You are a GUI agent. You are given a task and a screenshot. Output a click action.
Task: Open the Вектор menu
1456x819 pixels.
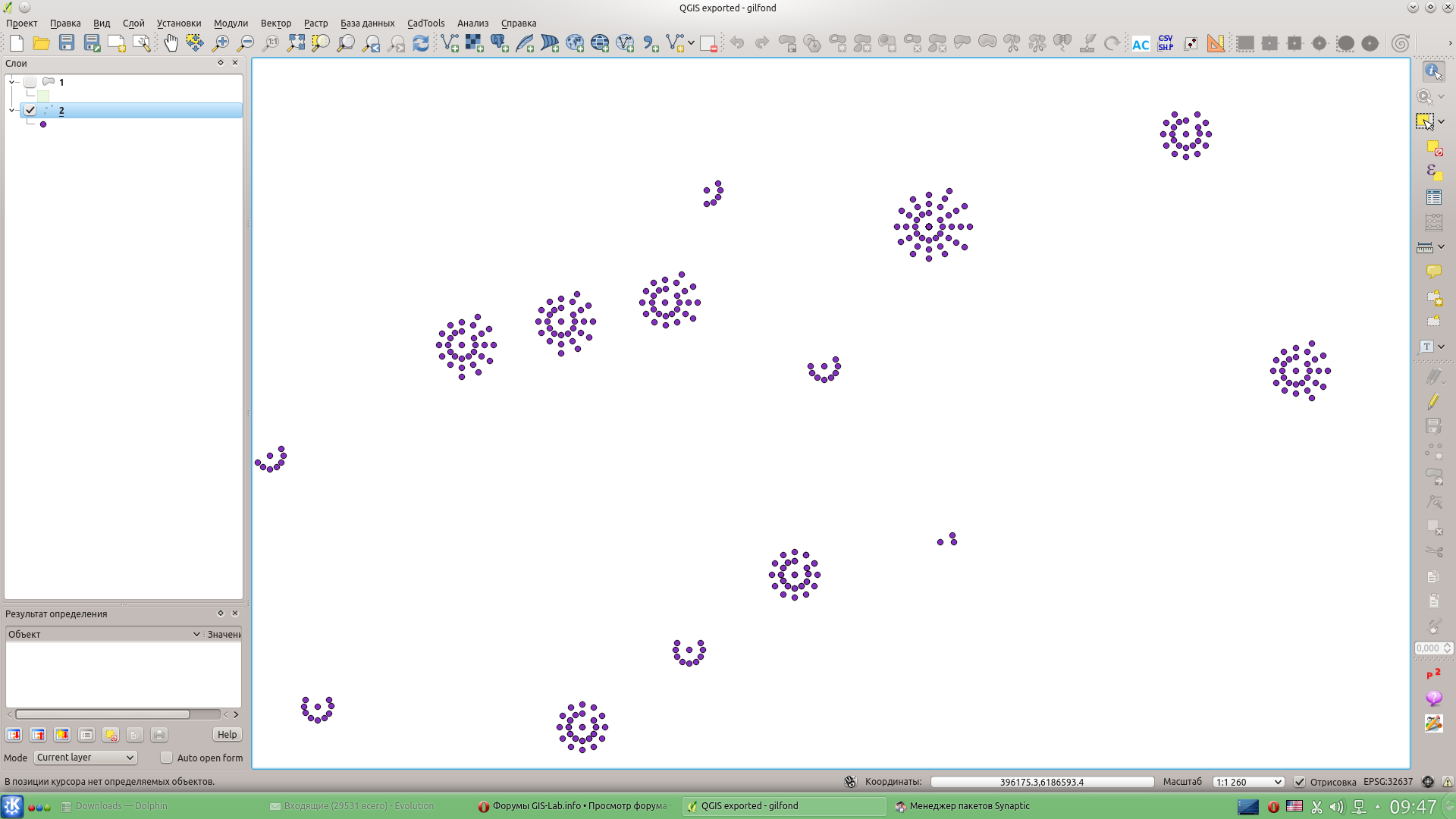(275, 24)
